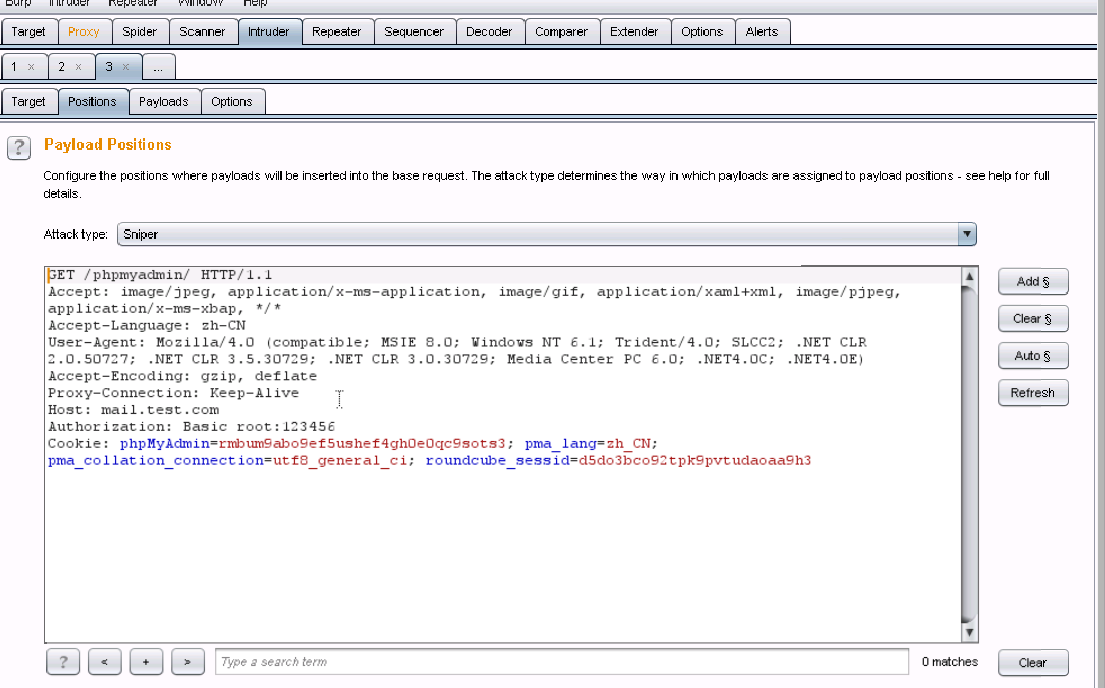Open the Intruder Options sub-tab
The height and width of the screenshot is (688, 1105).
pyautogui.click(x=232, y=102)
